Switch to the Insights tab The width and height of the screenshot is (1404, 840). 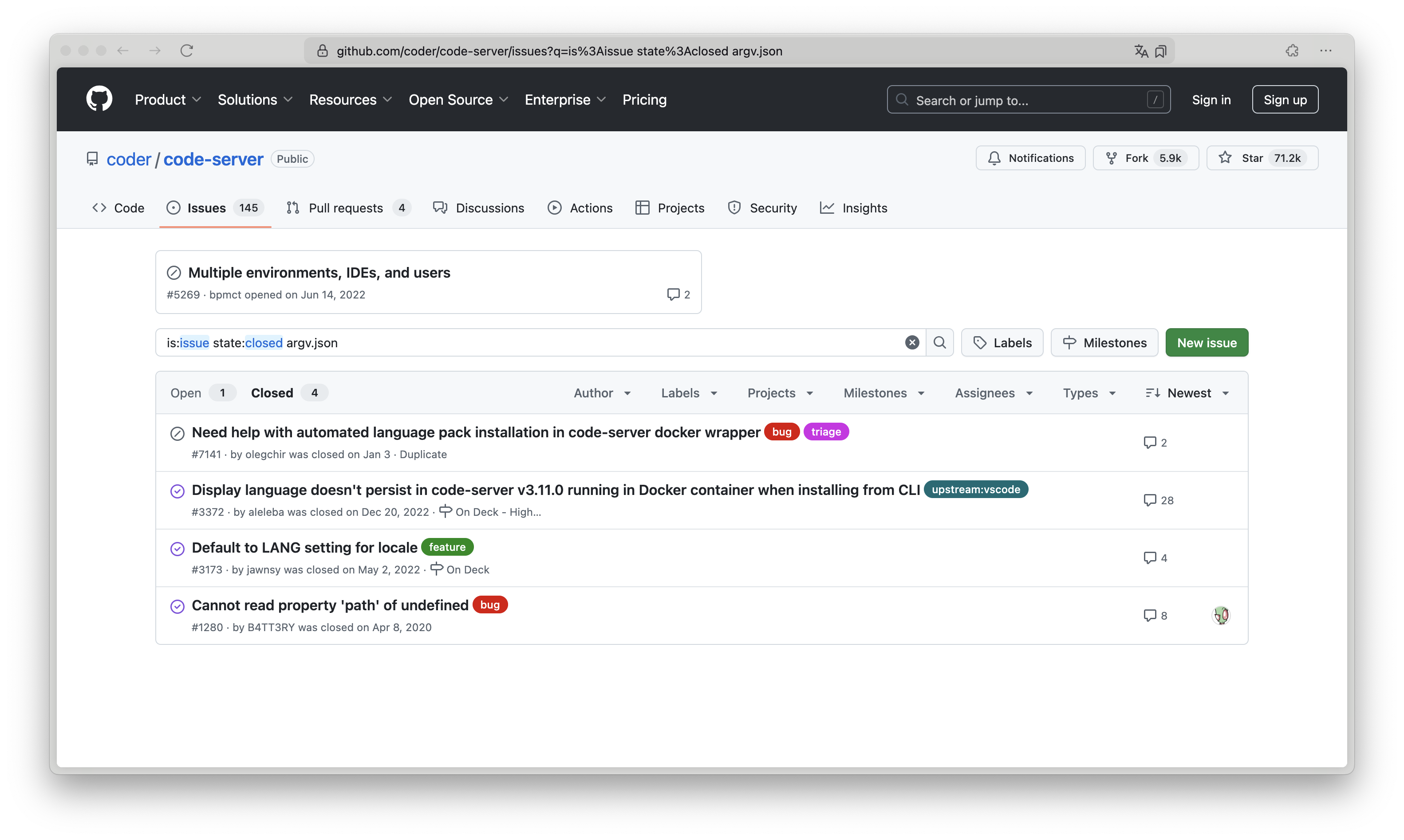click(853, 208)
